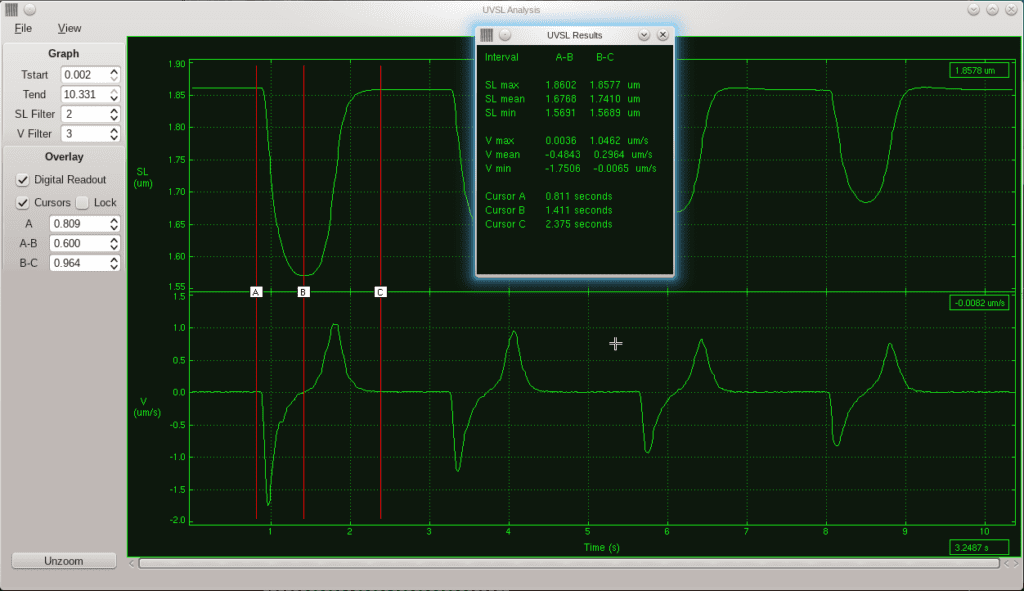Select cursor A marker label

click(256, 292)
